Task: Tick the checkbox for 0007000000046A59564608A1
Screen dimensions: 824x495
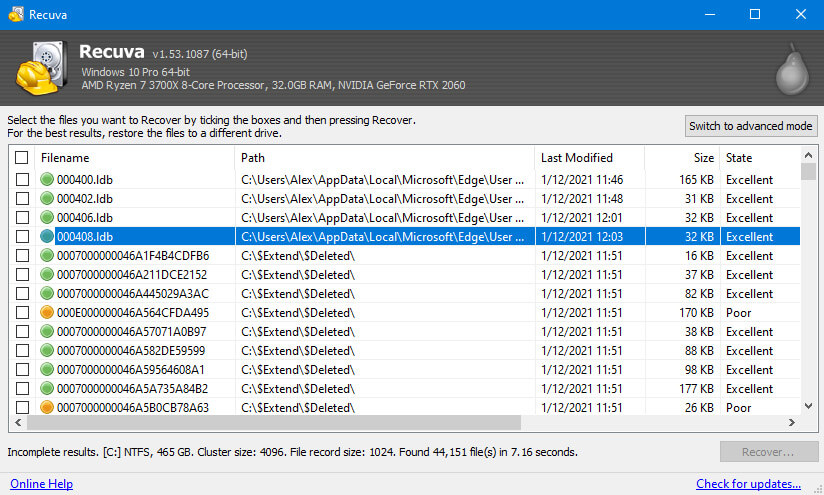Action: pos(22,369)
